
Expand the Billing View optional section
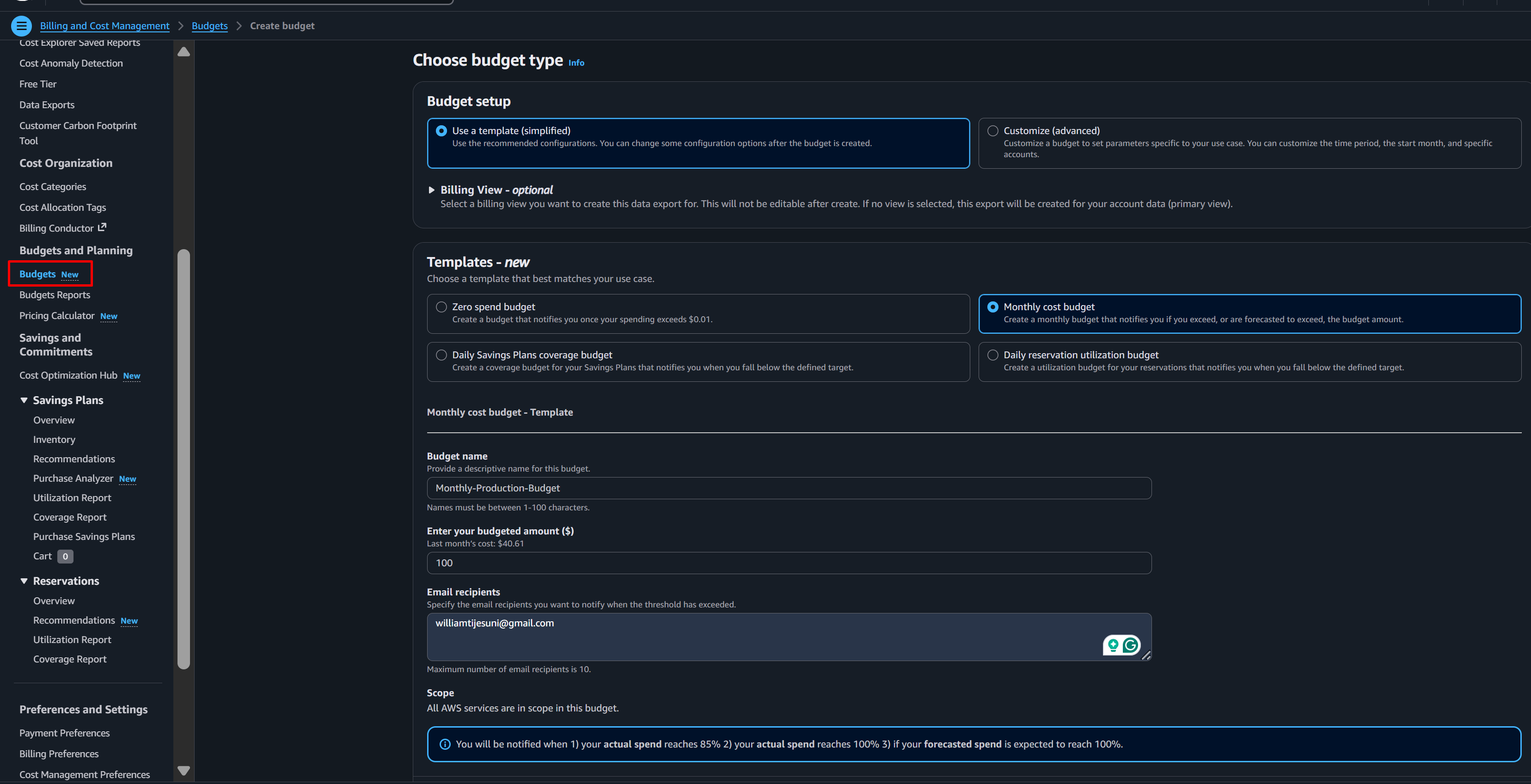[431, 190]
